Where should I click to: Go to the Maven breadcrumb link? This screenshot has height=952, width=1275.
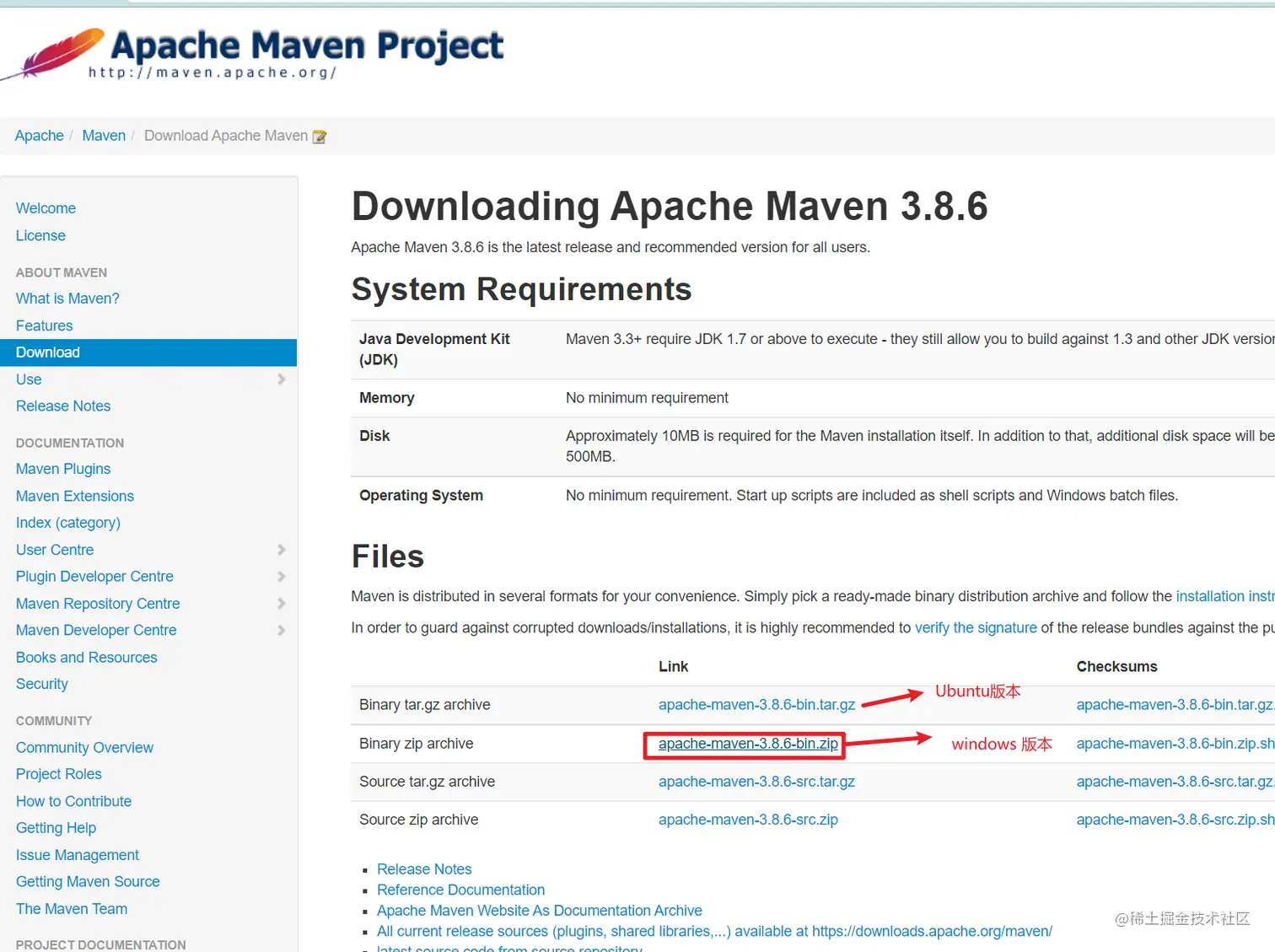104,136
